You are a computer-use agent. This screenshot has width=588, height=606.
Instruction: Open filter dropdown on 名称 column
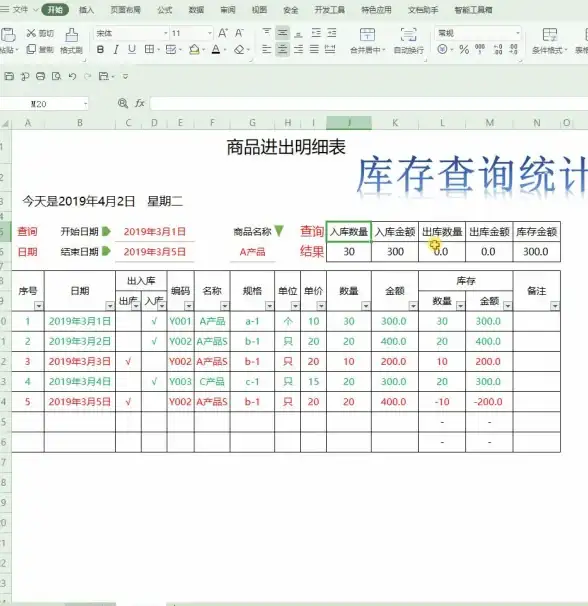pyautogui.click(x=225, y=306)
